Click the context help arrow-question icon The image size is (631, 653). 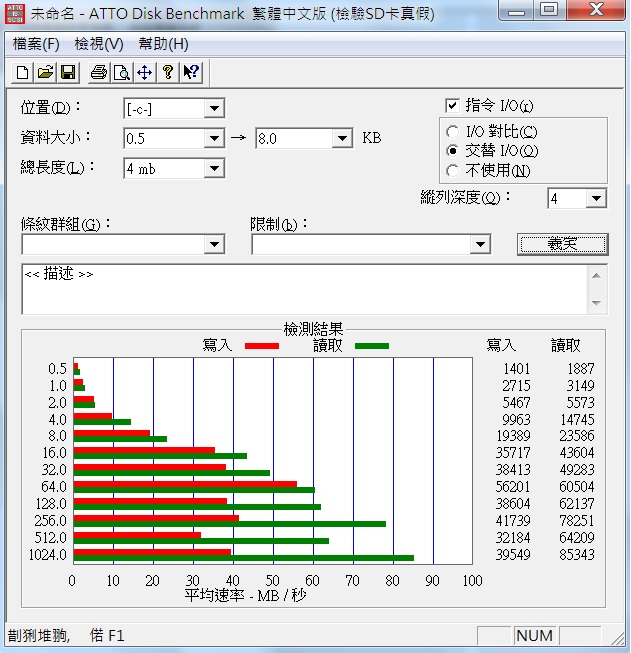pyautogui.click(x=191, y=72)
